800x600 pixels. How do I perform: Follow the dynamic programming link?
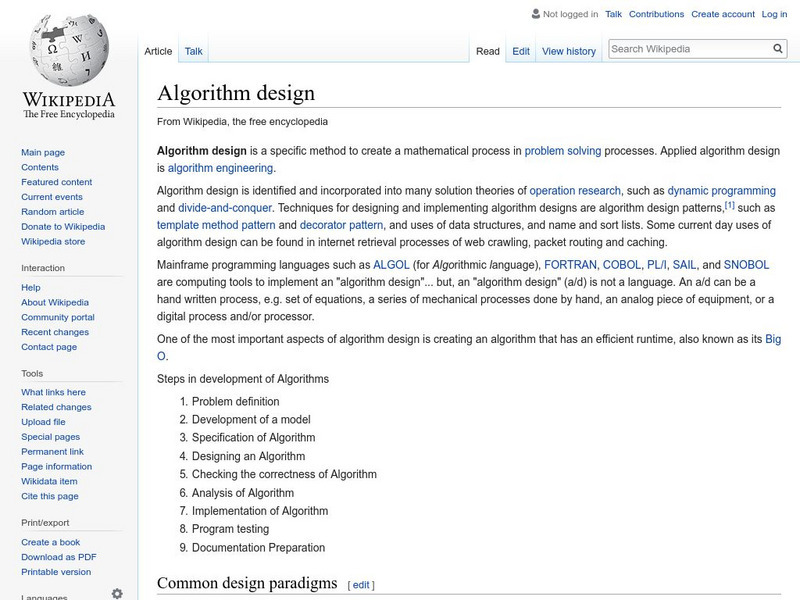(x=721, y=191)
